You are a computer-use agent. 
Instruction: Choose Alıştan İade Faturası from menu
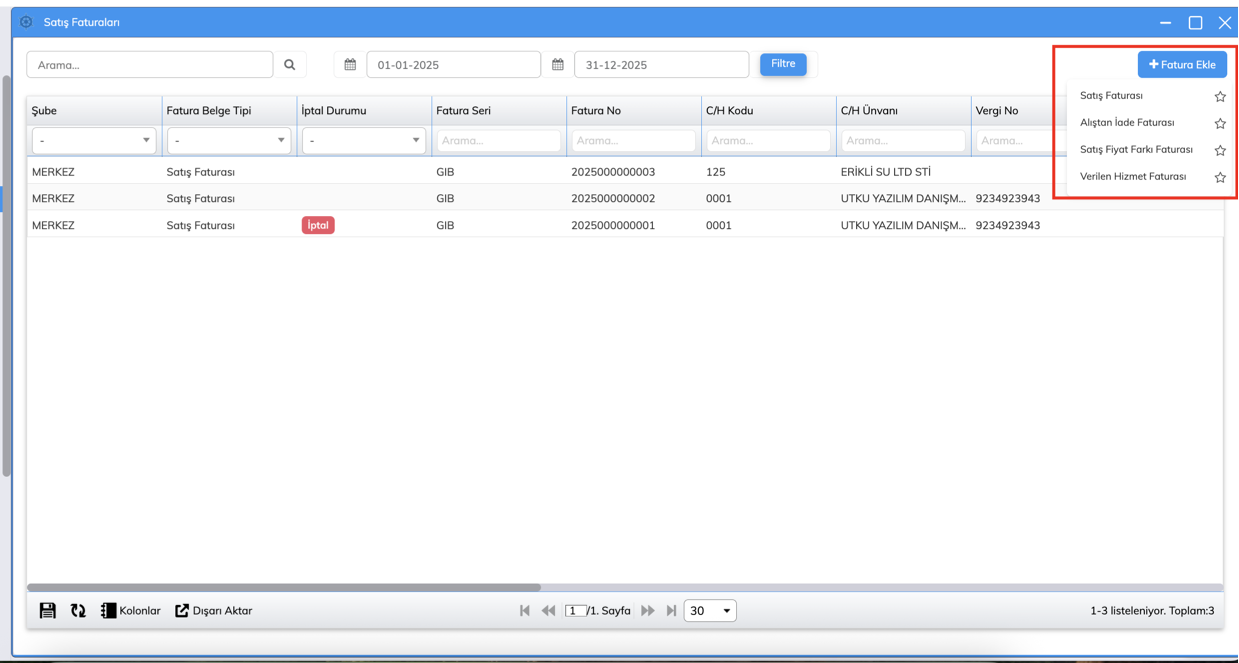pyautogui.click(x=1127, y=123)
